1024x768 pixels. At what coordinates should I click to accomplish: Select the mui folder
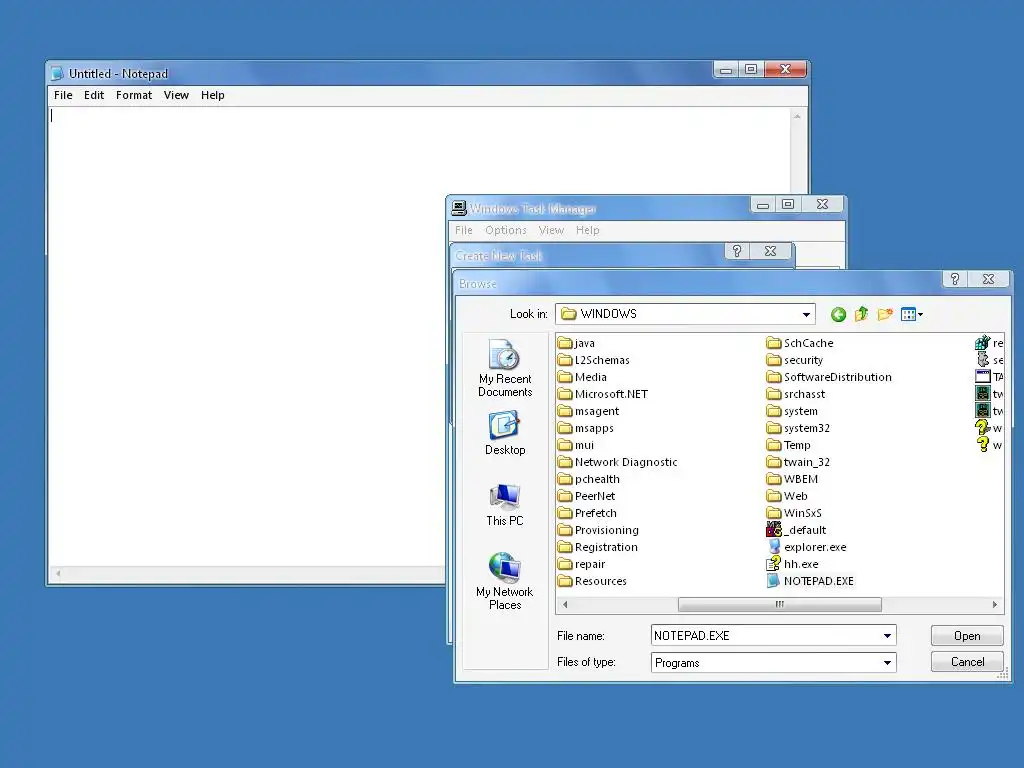(x=576, y=445)
